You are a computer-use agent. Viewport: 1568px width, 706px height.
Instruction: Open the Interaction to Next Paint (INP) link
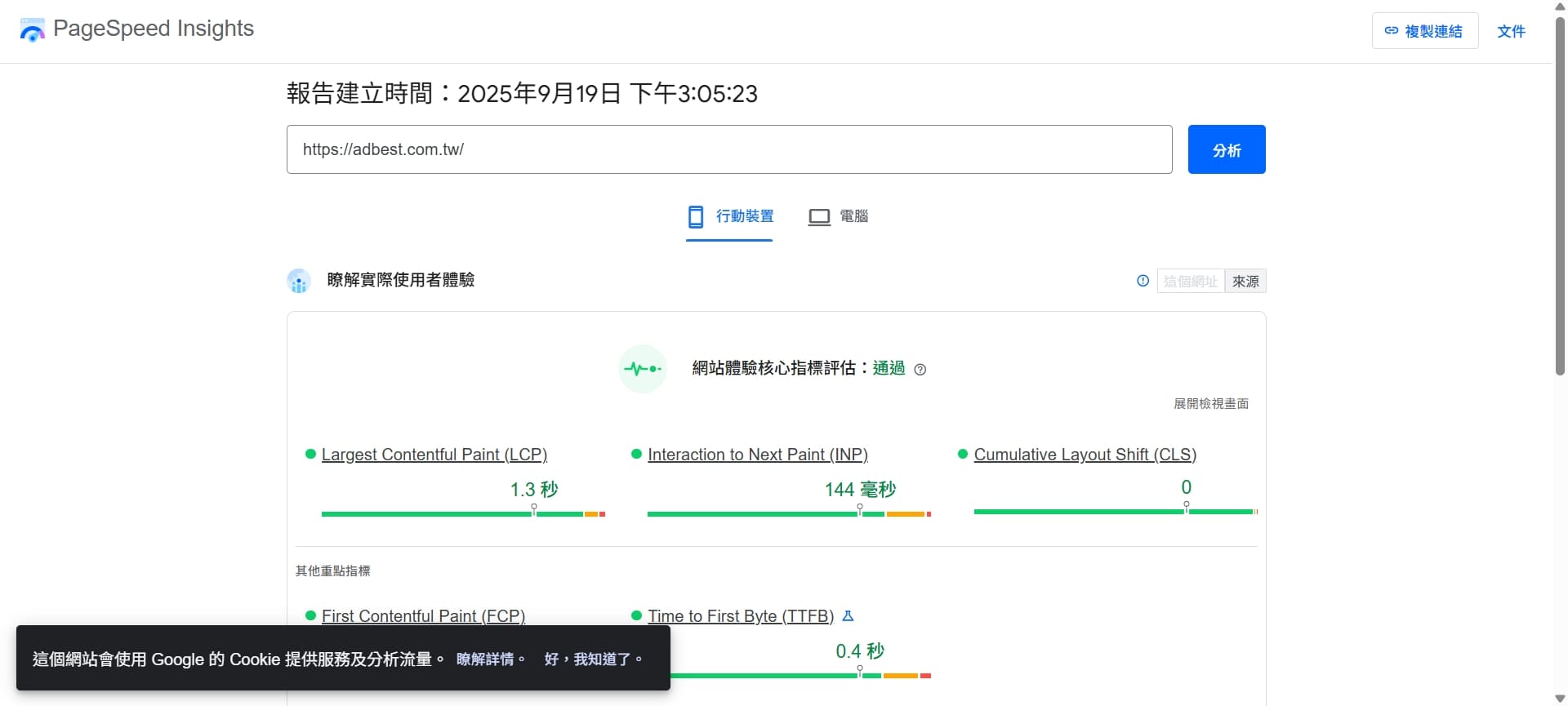pos(758,455)
